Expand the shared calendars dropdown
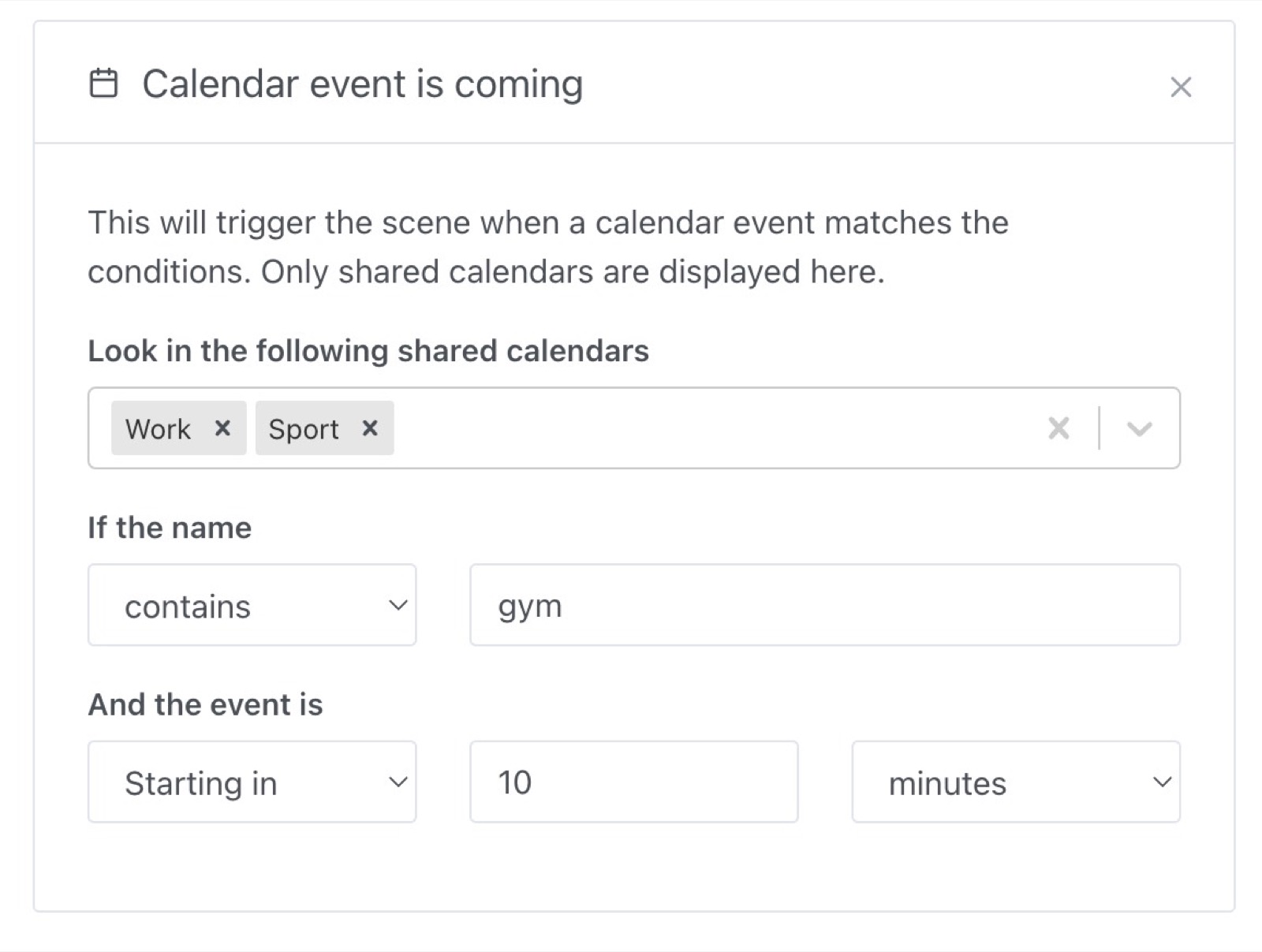Screen dimensions: 1262x952 pyautogui.click(x=1139, y=428)
